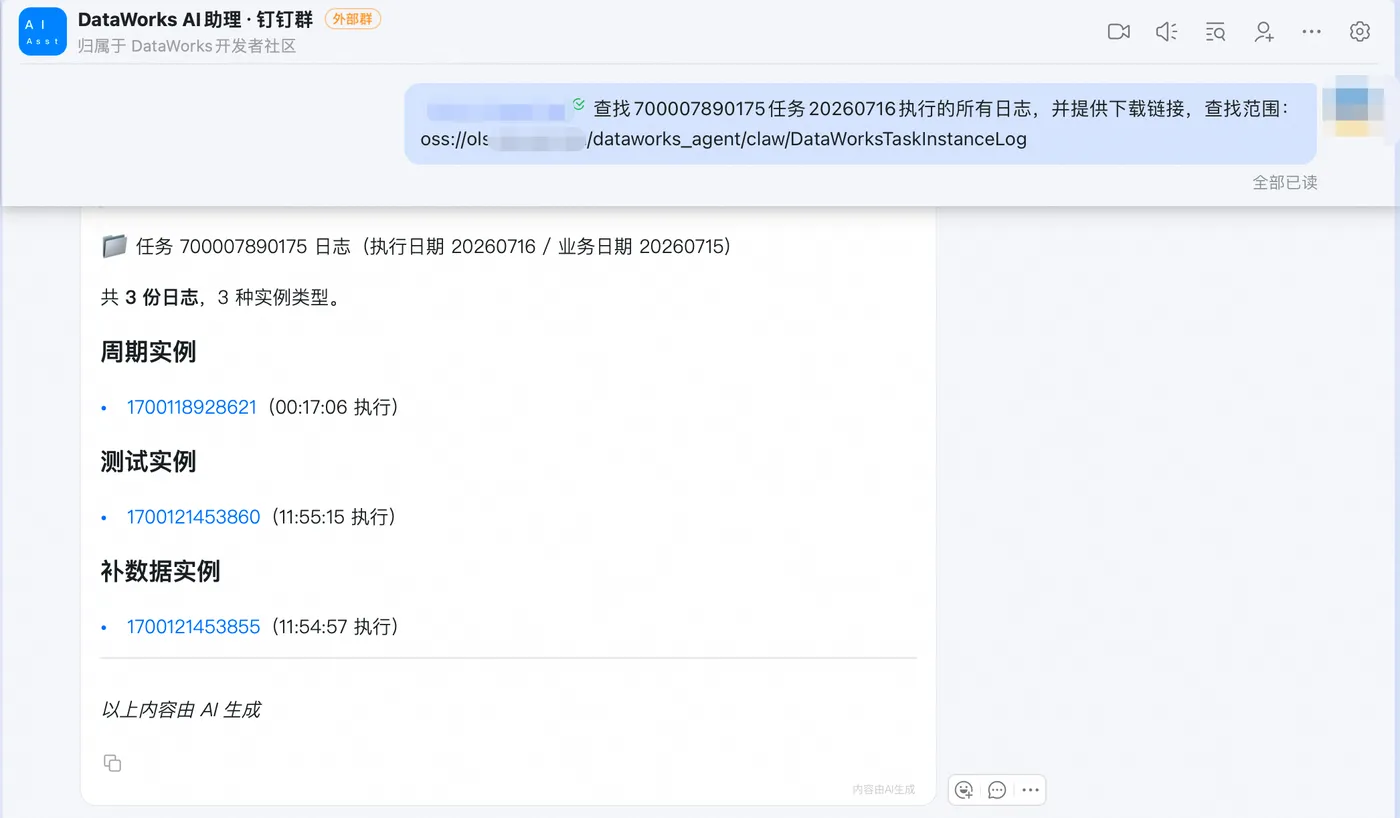Open the chat history search icon

1215,32
